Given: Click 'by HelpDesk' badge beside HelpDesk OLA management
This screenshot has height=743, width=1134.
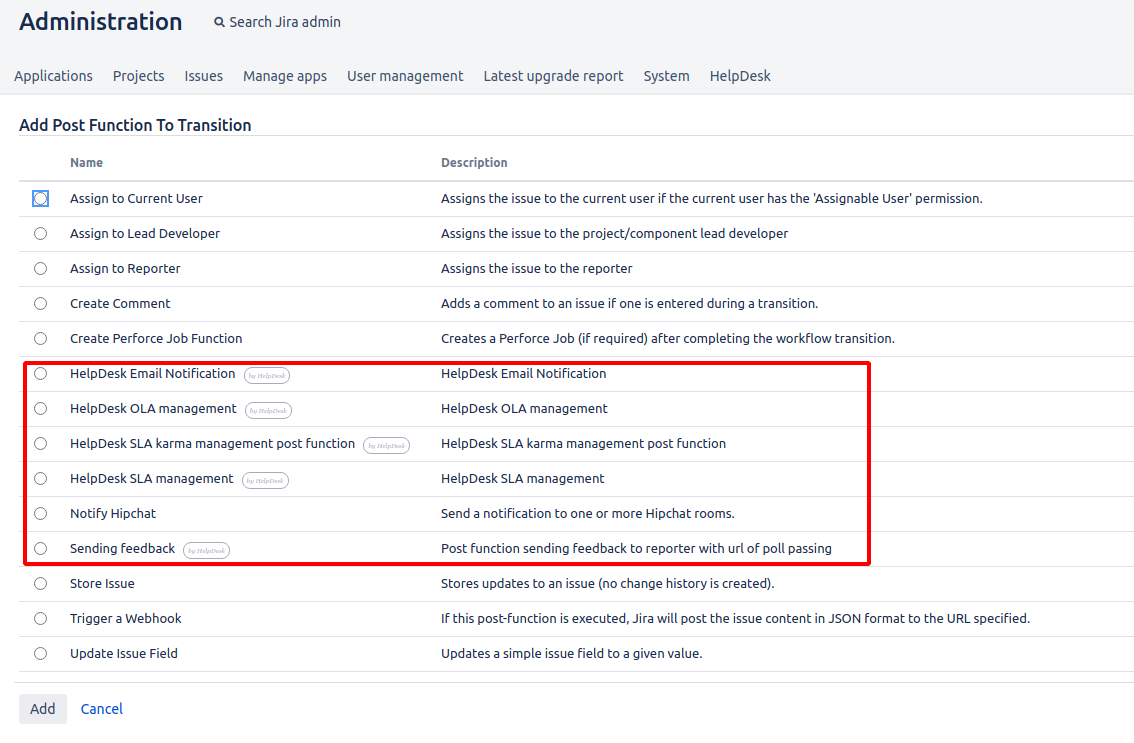Looking at the screenshot, I should [268, 410].
